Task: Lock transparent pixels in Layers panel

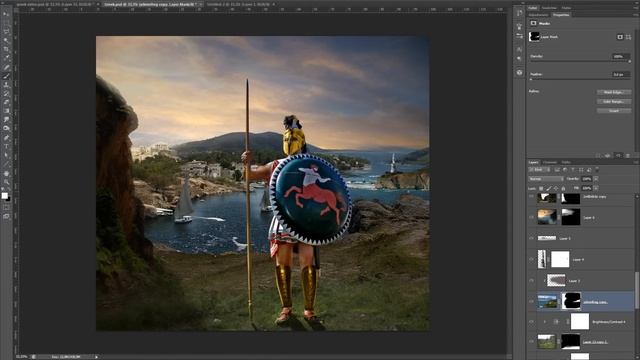Action: click(x=541, y=188)
